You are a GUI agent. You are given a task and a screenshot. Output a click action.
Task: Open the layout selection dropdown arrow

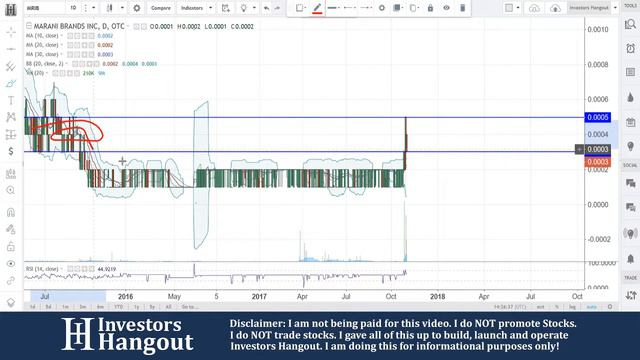click(x=518, y=8)
